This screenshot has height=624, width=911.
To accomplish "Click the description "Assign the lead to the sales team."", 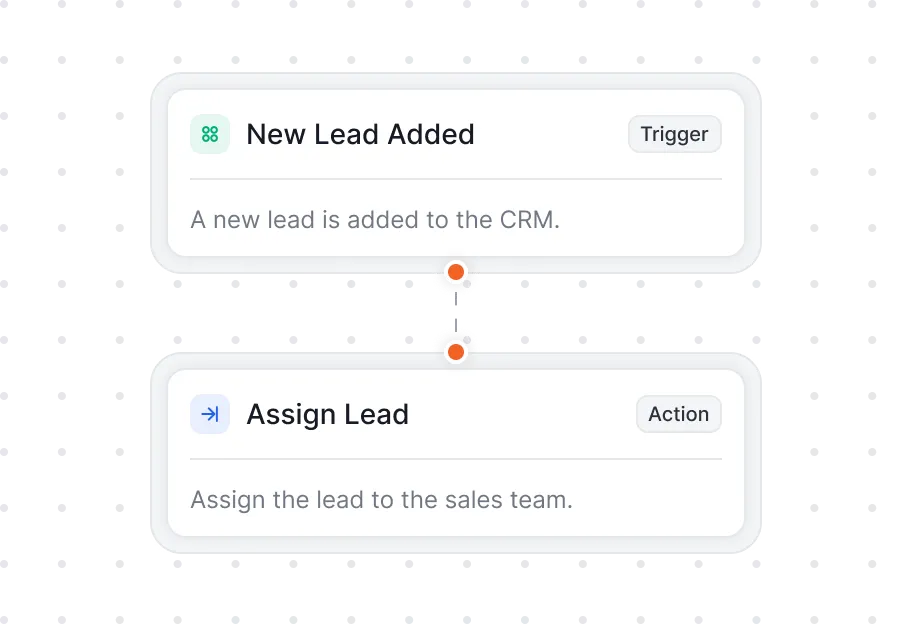I will (381, 499).
